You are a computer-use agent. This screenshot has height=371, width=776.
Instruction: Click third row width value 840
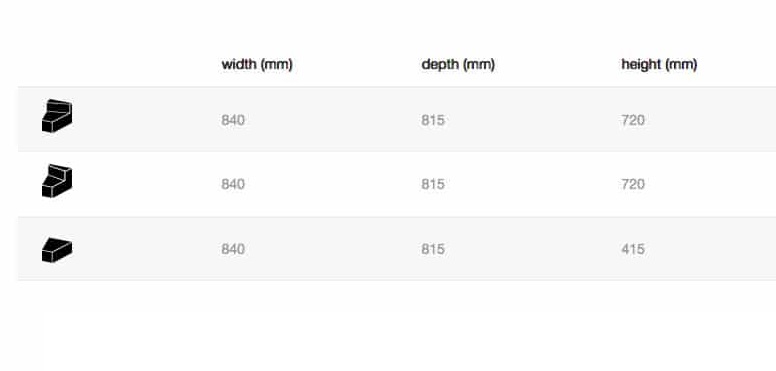233,249
